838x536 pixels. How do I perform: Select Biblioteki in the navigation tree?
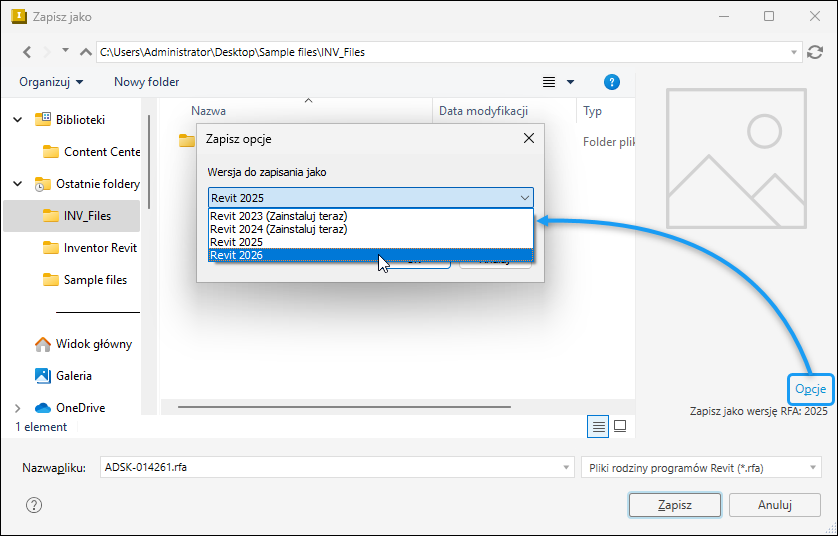pos(80,120)
